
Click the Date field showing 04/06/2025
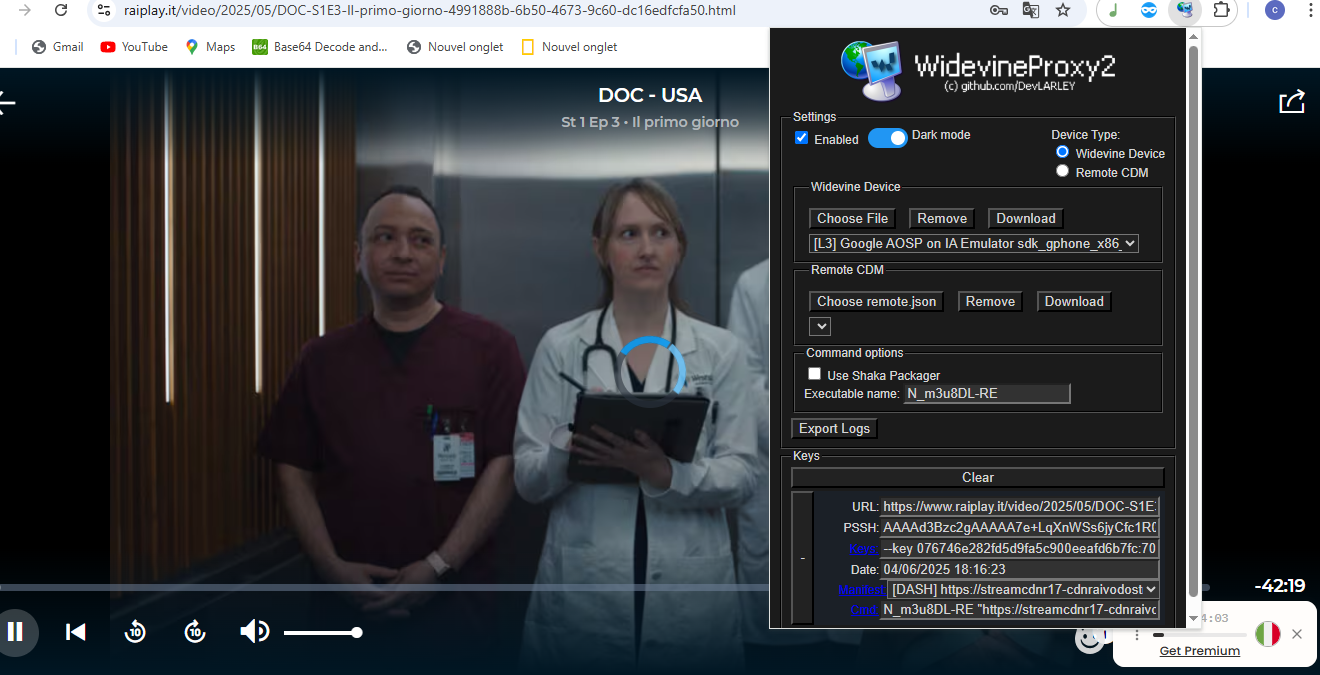(1020, 569)
